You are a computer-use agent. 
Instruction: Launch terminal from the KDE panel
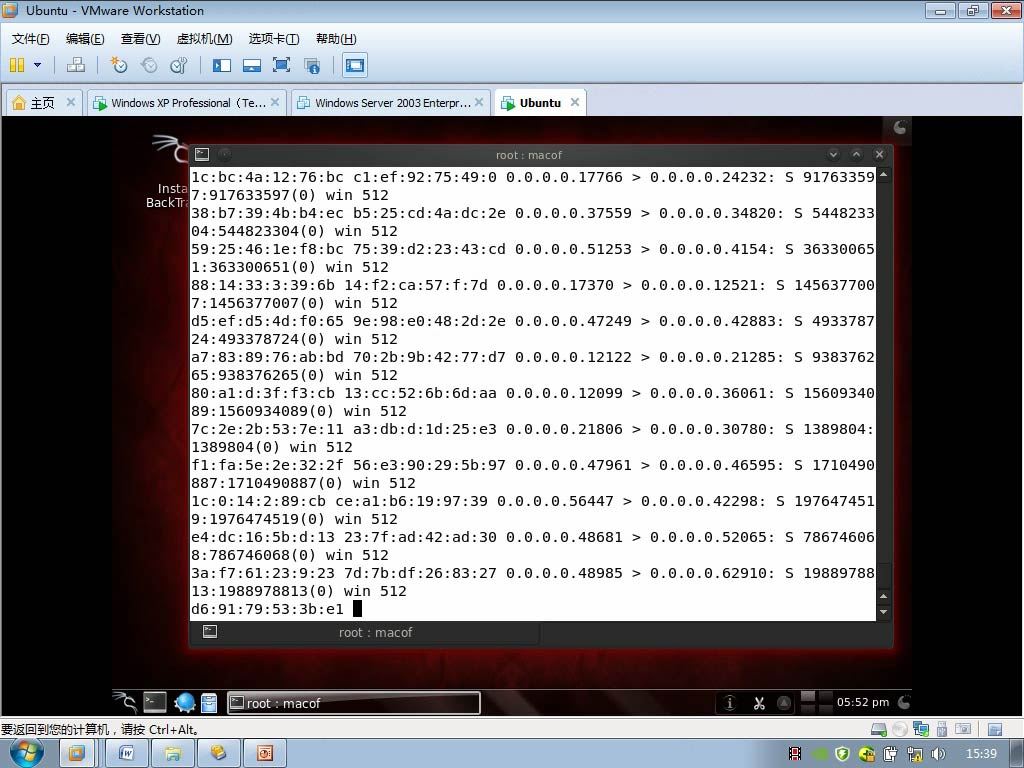[x=155, y=702]
